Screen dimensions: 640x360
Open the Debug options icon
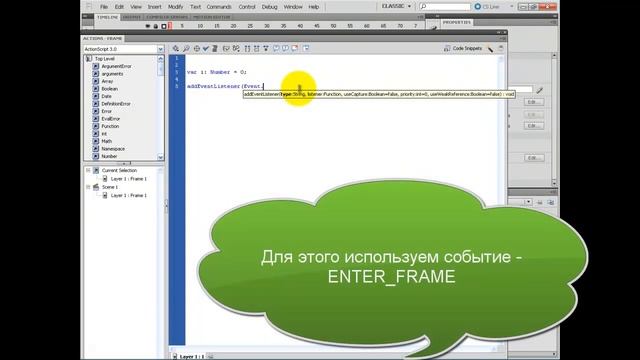click(x=236, y=48)
